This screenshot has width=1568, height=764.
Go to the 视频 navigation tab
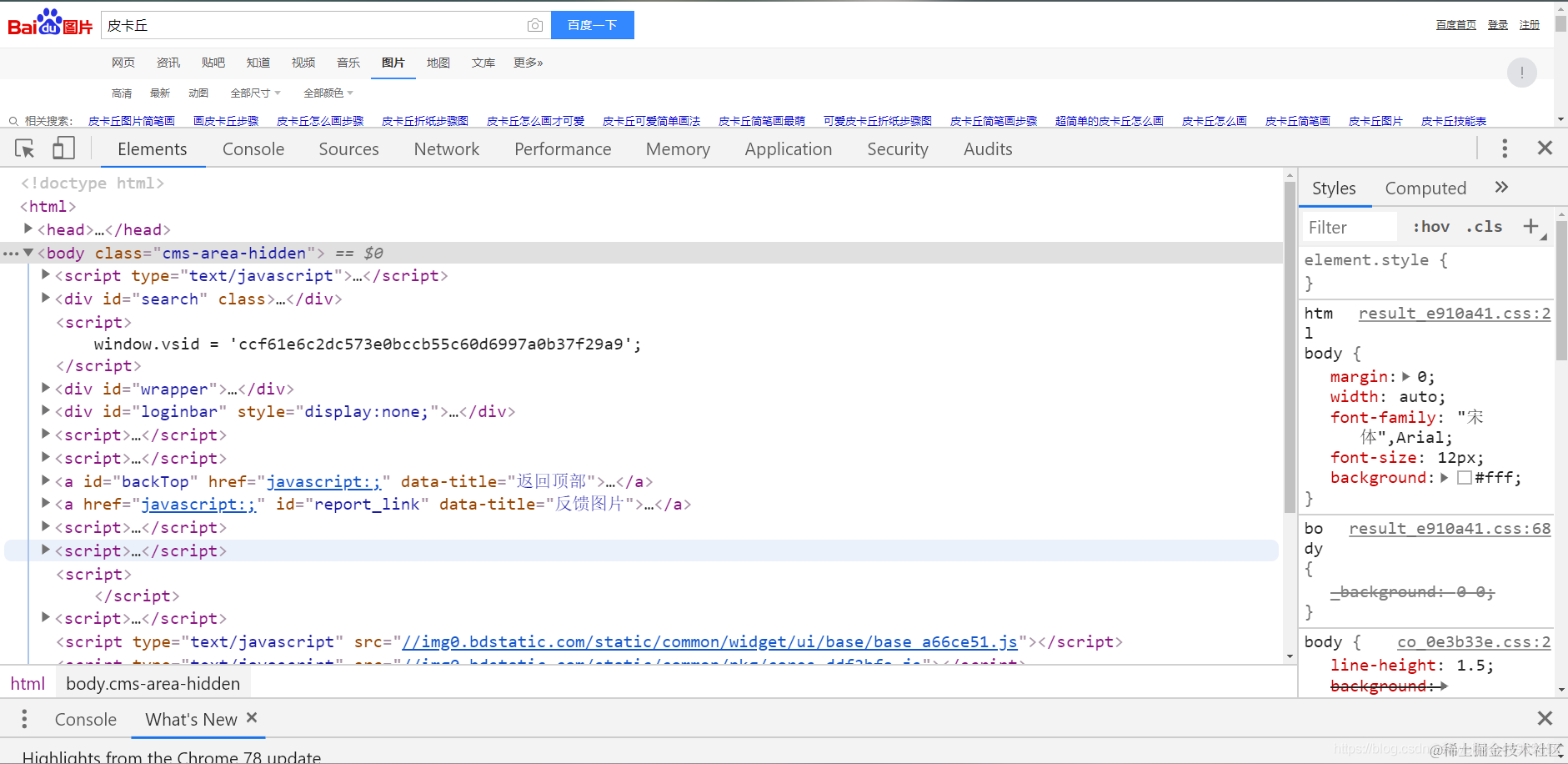click(x=303, y=63)
